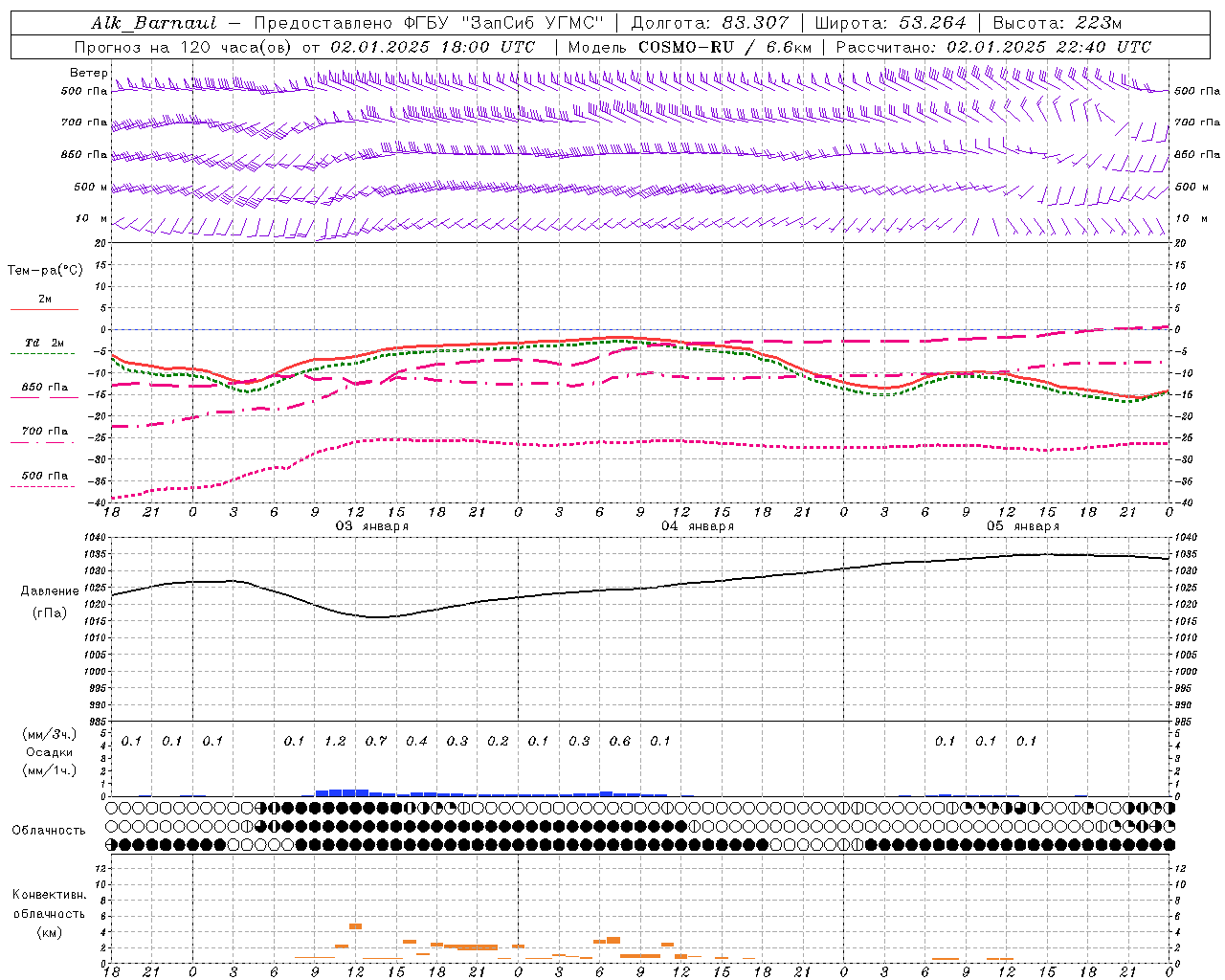Select the 'Широта: 53.264' latitude value
The height and width of the screenshot is (980, 1225).
(x=890, y=23)
